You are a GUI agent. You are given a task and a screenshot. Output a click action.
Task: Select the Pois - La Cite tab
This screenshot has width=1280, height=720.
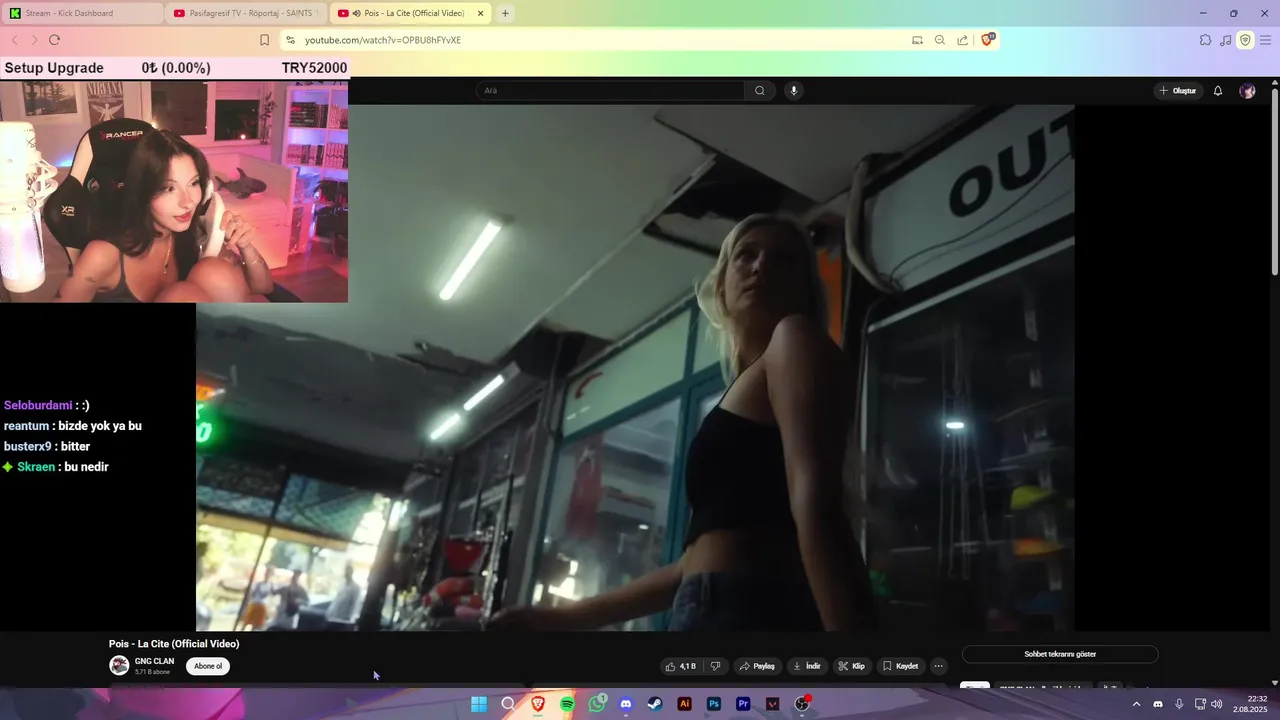[410, 13]
